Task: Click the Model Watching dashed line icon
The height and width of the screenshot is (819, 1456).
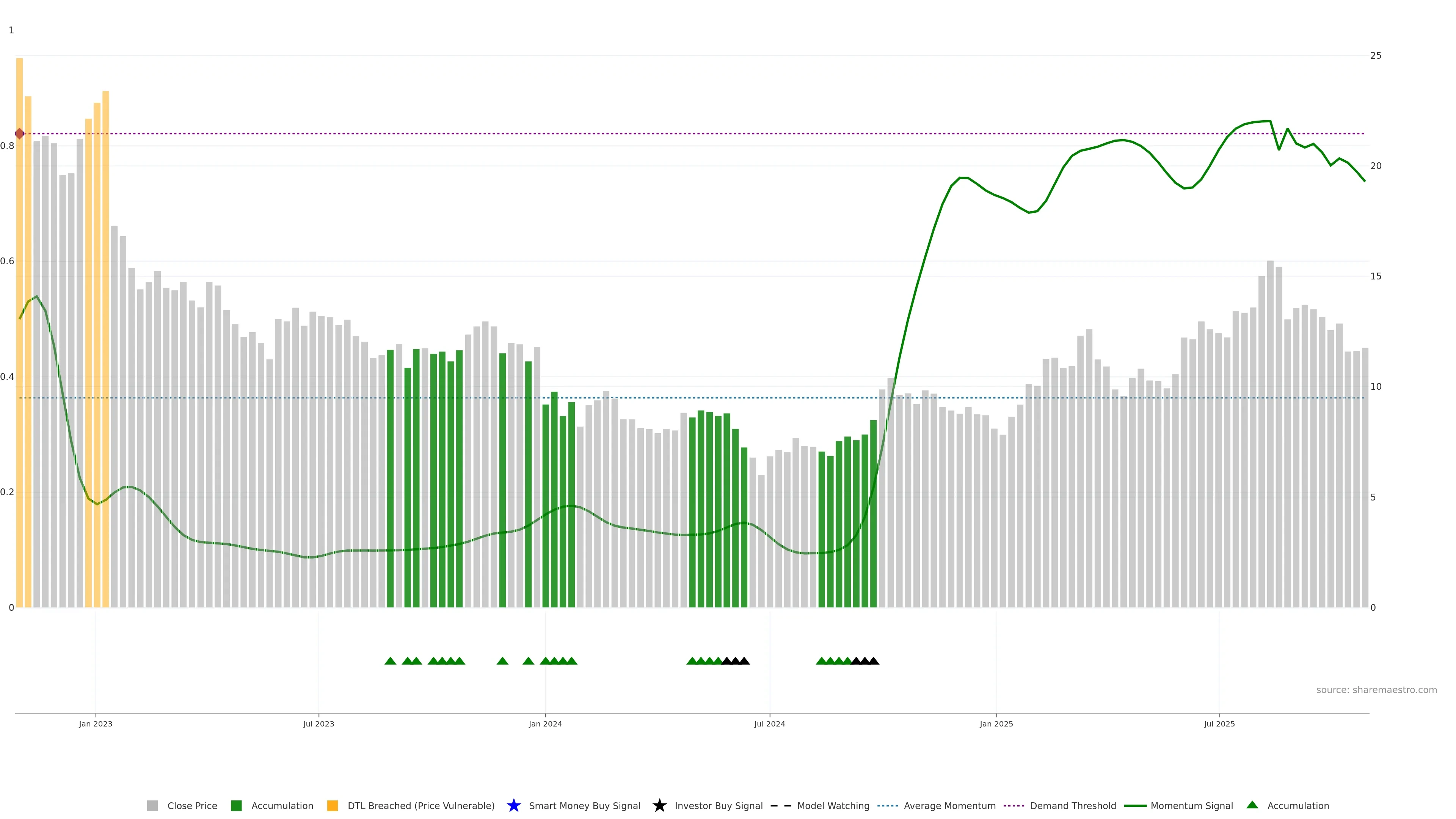Action: pyautogui.click(x=781, y=805)
